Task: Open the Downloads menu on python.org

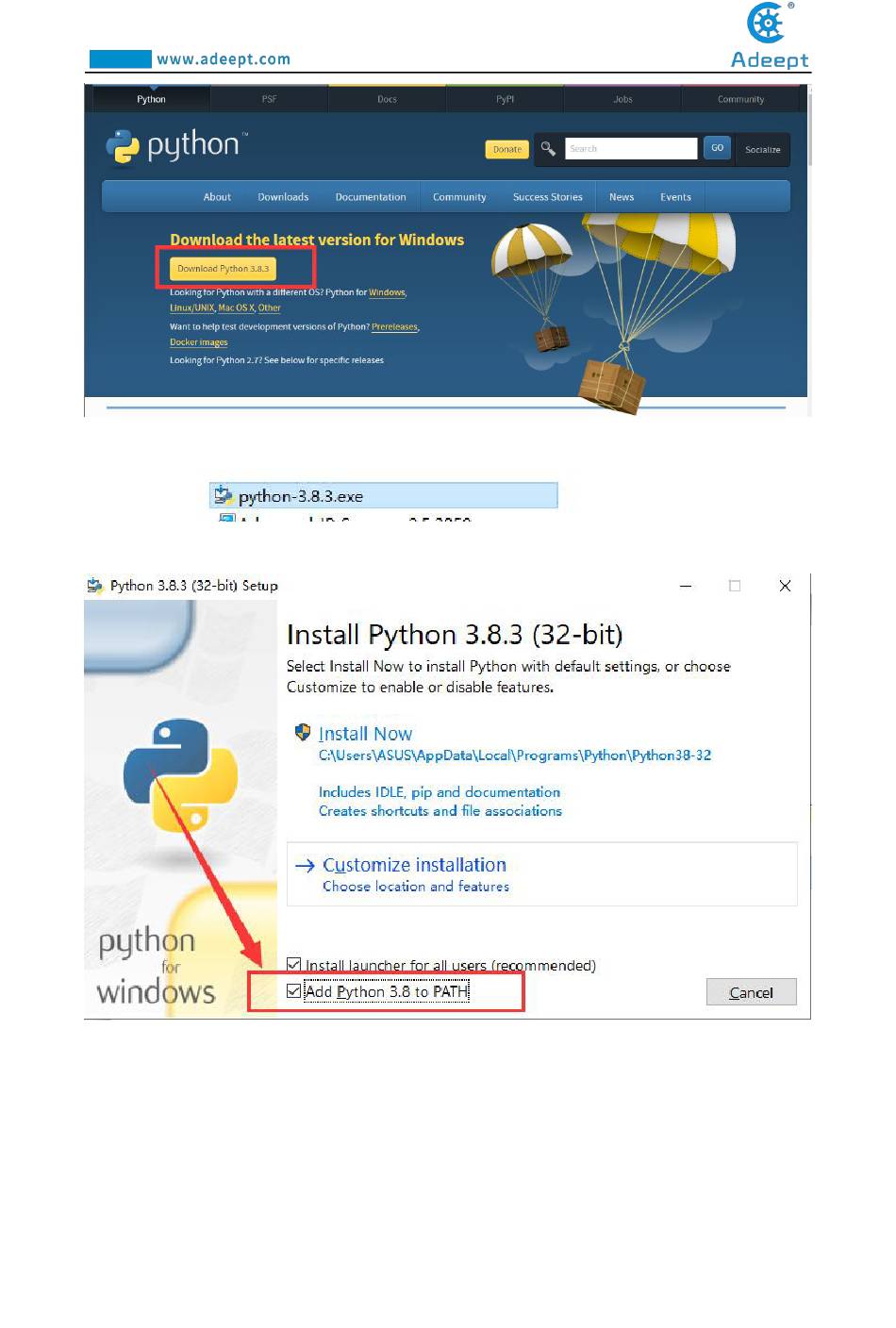Action: coord(283,197)
